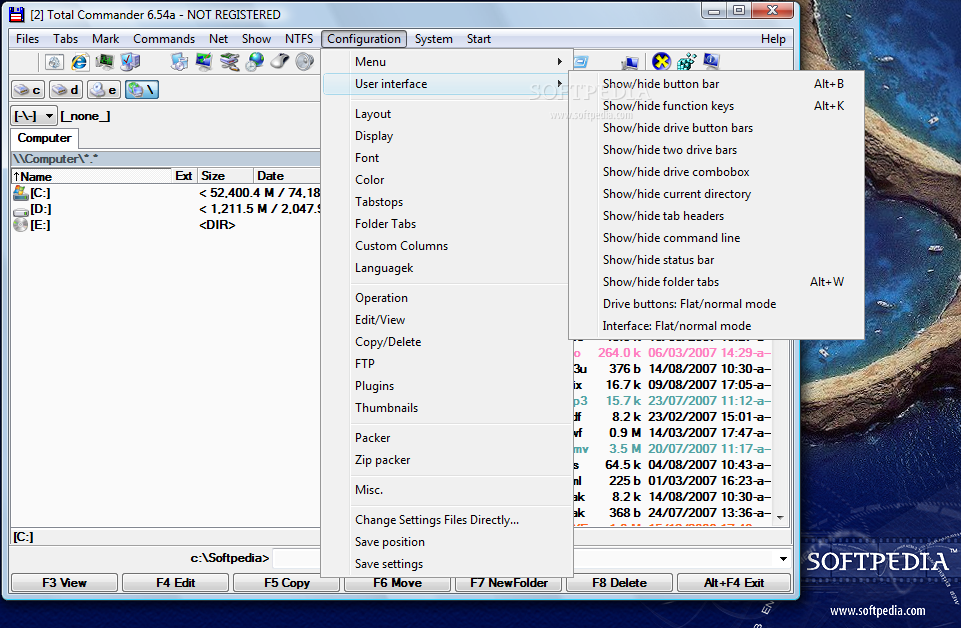Toggle Show/hide function keys
This screenshot has width=961, height=628.
coord(716,106)
